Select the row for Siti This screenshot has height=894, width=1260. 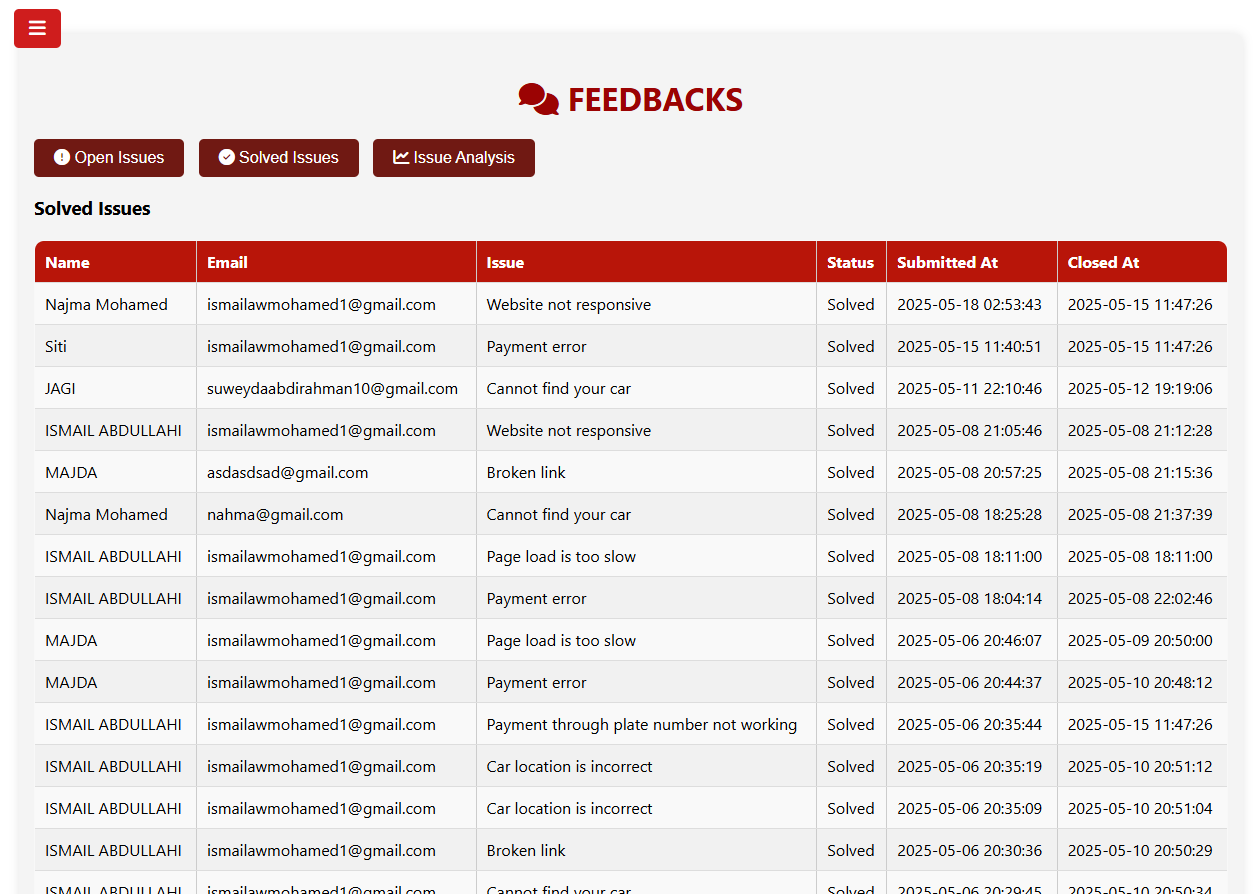tap(631, 346)
